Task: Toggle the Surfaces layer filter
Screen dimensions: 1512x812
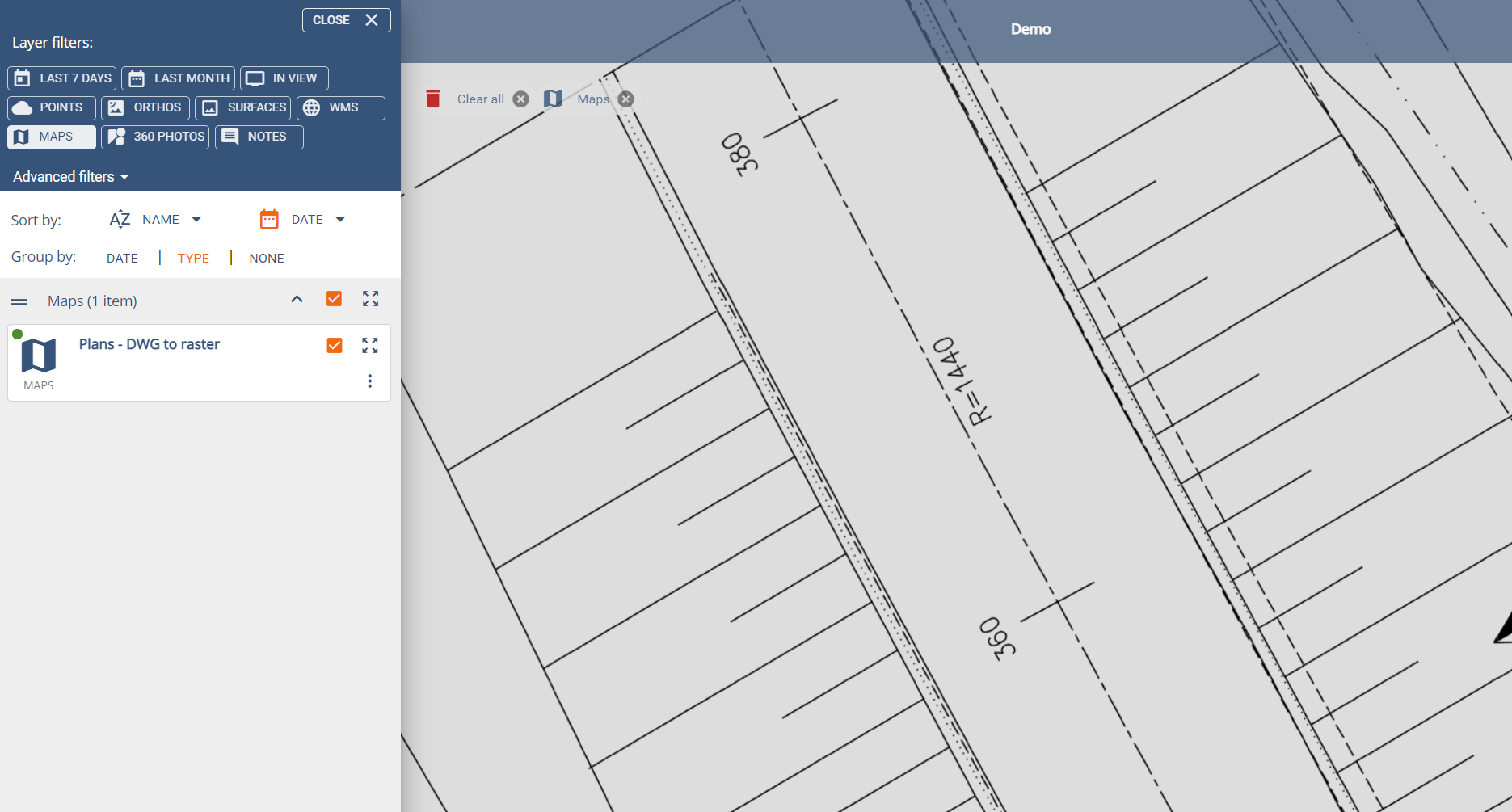Action: click(242, 107)
